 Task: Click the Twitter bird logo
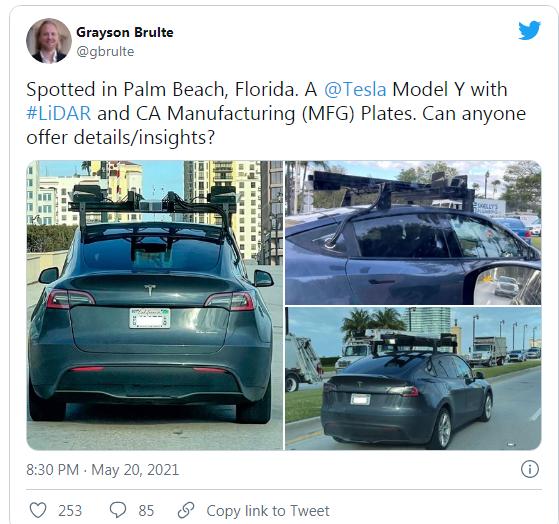[529, 30]
